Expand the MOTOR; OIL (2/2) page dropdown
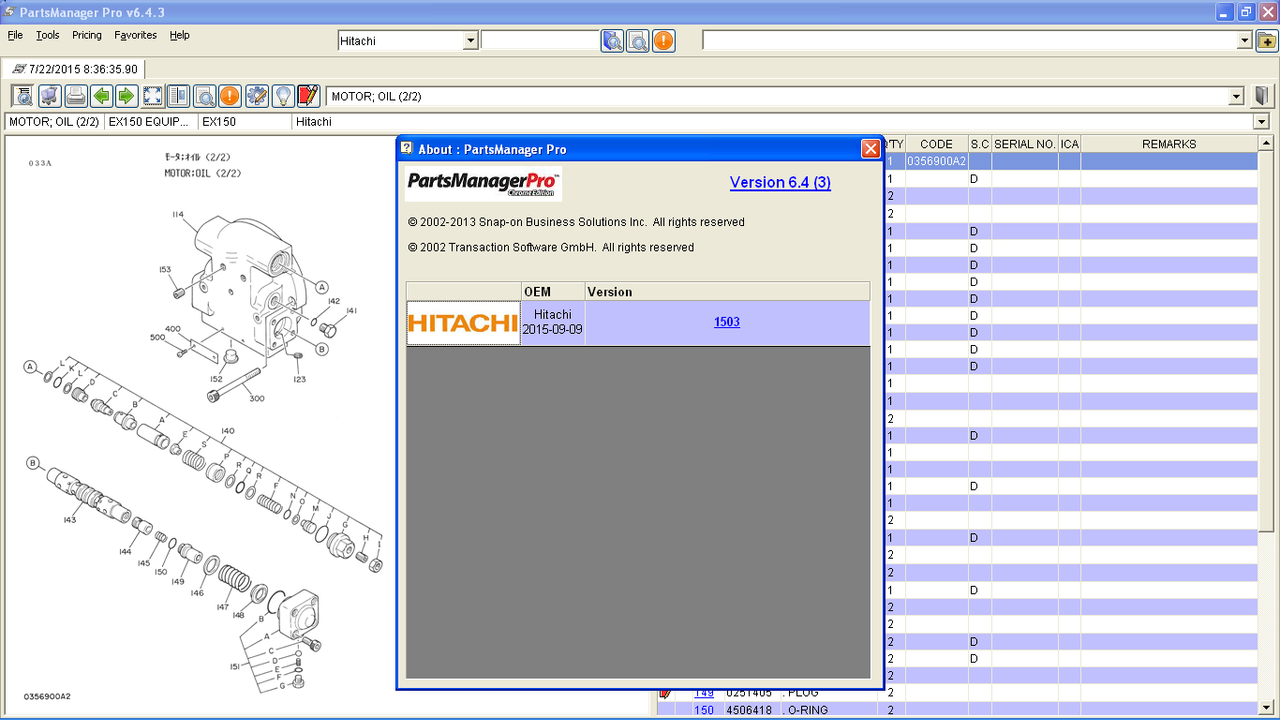This screenshot has width=1280, height=720. click(x=1237, y=96)
